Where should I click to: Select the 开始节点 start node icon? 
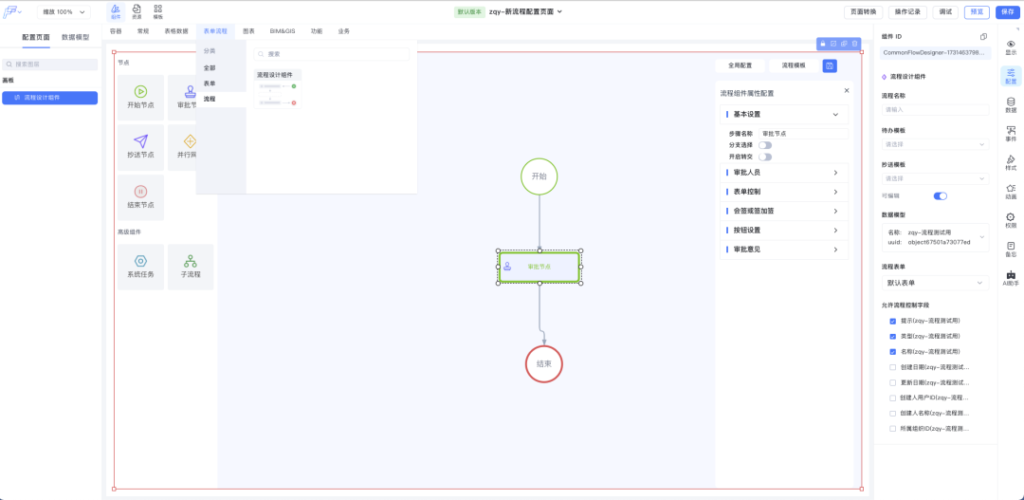click(x=141, y=91)
